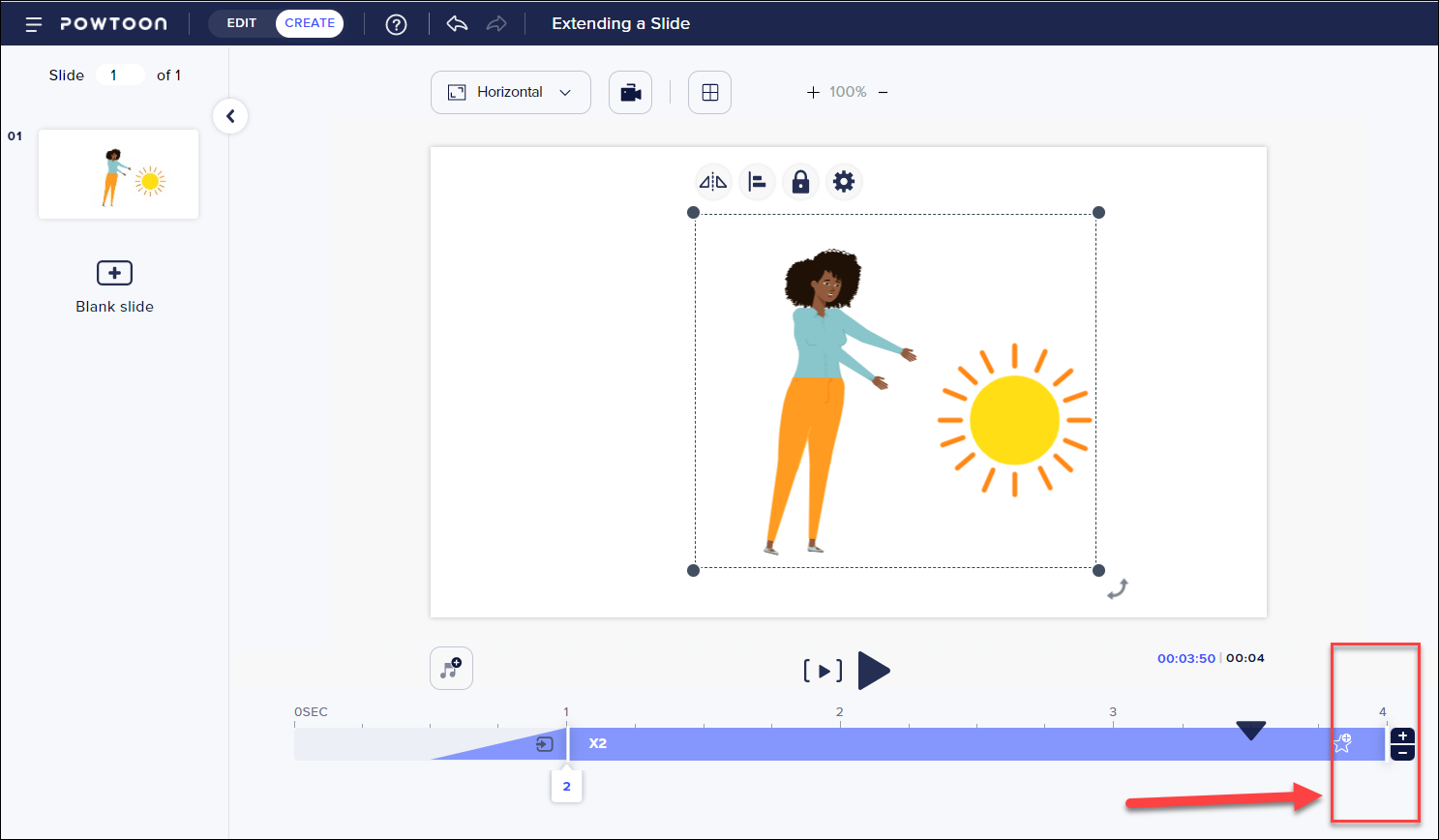
Task: Undo the last action
Action: click(x=457, y=24)
